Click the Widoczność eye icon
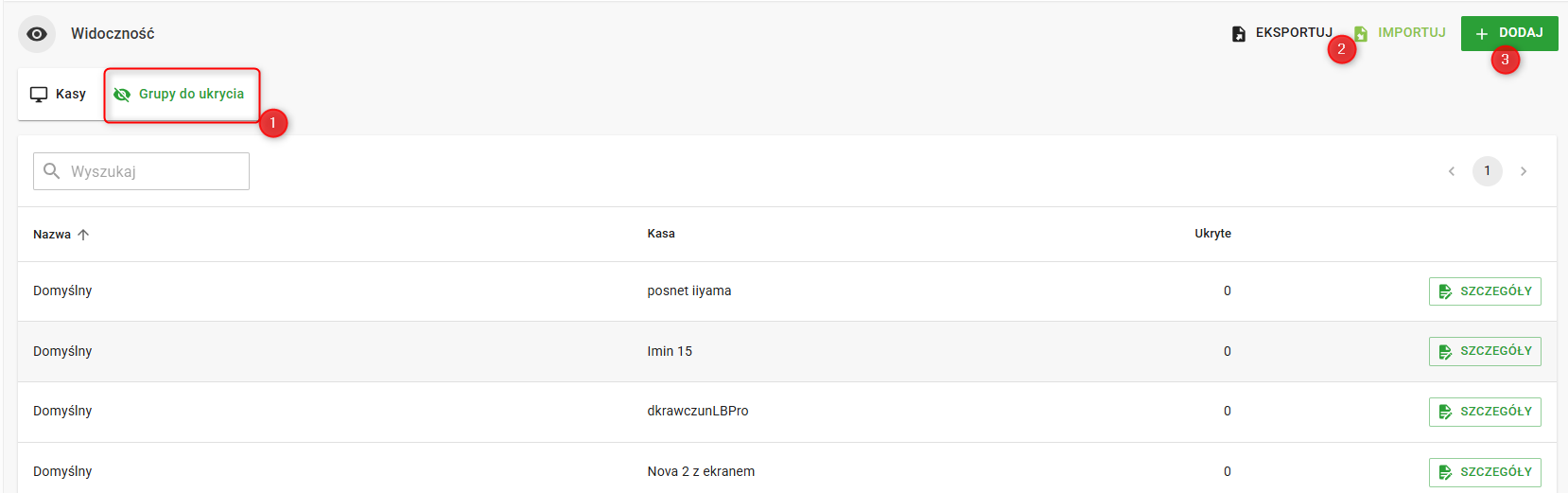 [37, 34]
